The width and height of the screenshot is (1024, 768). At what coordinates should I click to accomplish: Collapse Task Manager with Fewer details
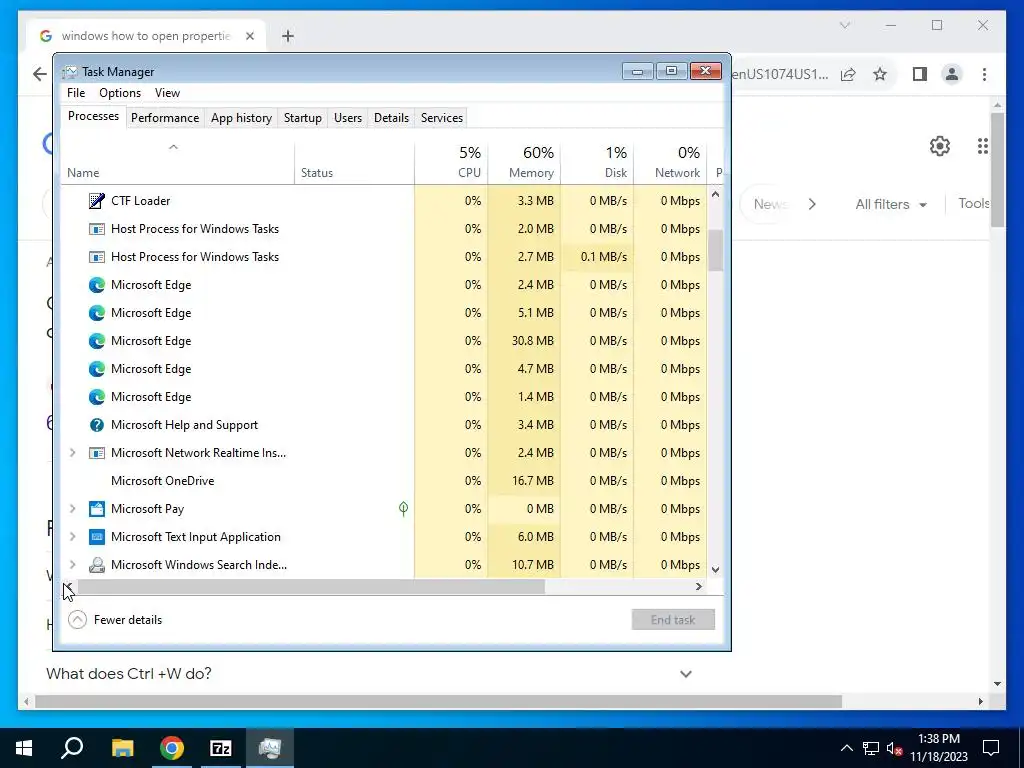click(116, 620)
